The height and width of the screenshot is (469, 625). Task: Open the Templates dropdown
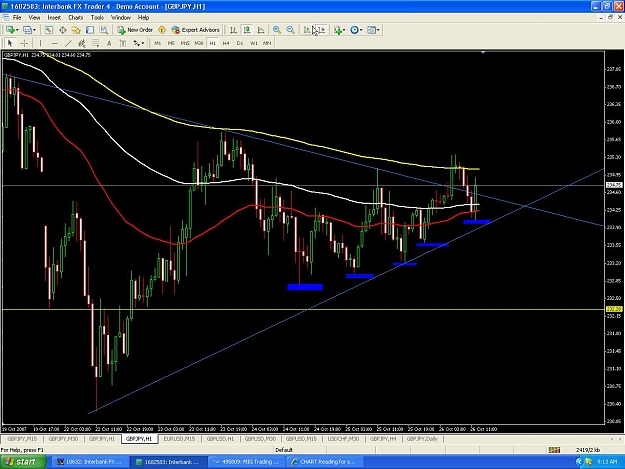click(x=373, y=30)
